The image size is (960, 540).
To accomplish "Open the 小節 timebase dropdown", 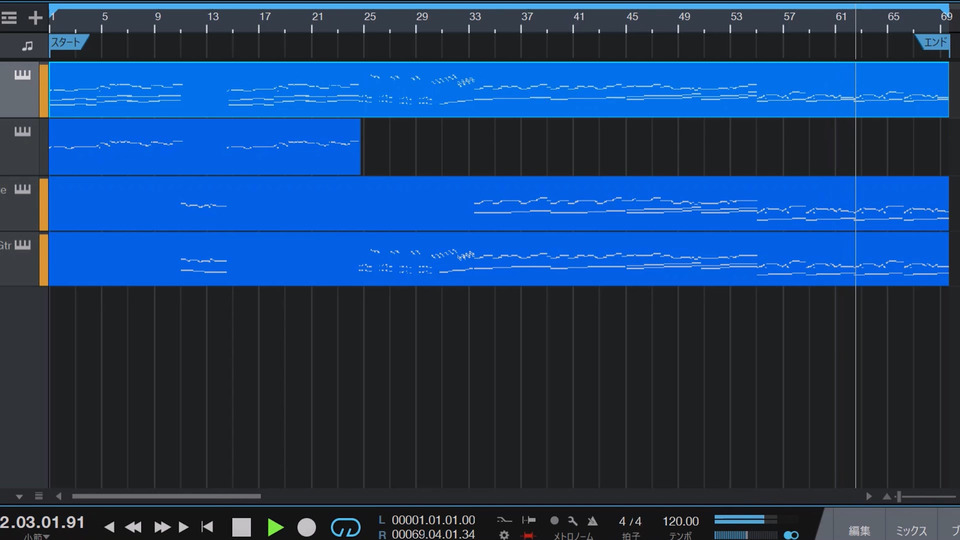I will (x=36, y=536).
